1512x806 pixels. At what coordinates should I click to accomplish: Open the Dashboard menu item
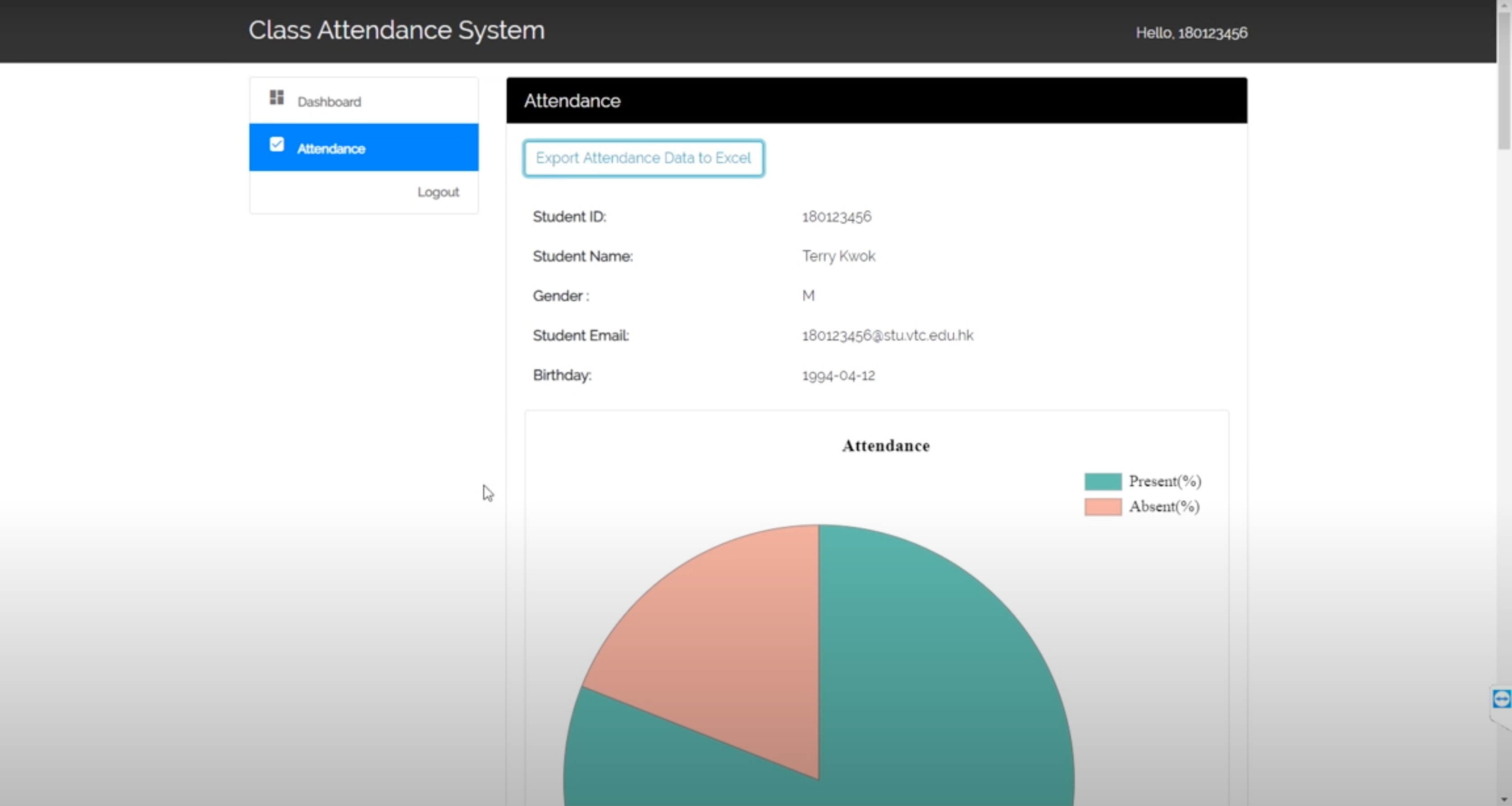click(328, 102)
